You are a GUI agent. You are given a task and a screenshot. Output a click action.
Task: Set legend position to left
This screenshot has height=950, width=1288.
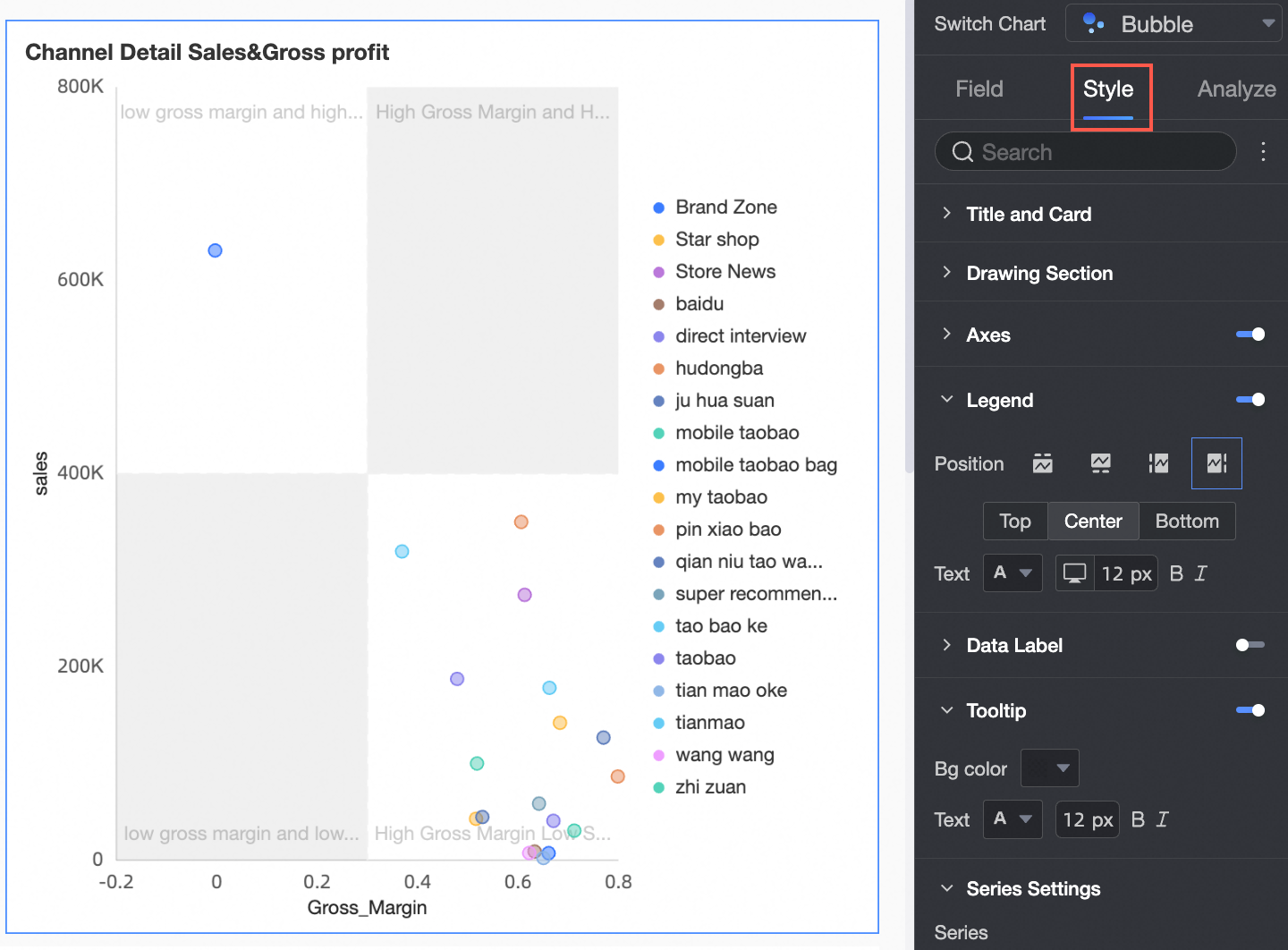1158,463
